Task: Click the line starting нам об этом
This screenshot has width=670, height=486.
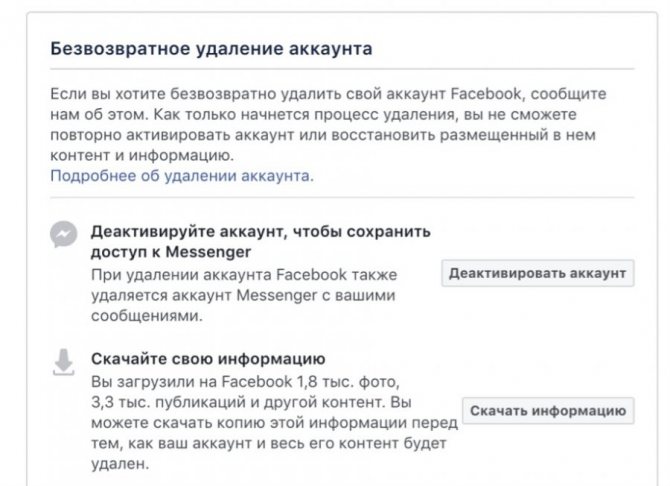Action: [313, 114]
